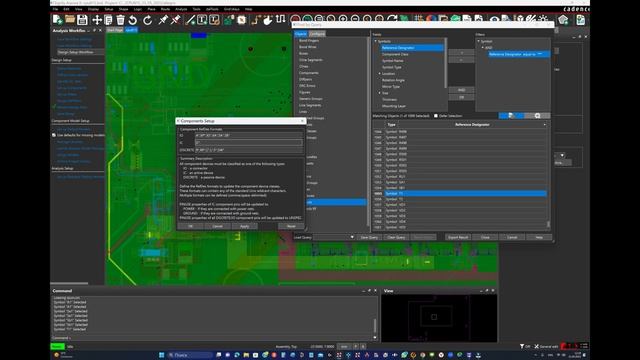Click the DISCRETE RefDes format input field
This screenshot has height=360, width=640.
tap(249, 150)
